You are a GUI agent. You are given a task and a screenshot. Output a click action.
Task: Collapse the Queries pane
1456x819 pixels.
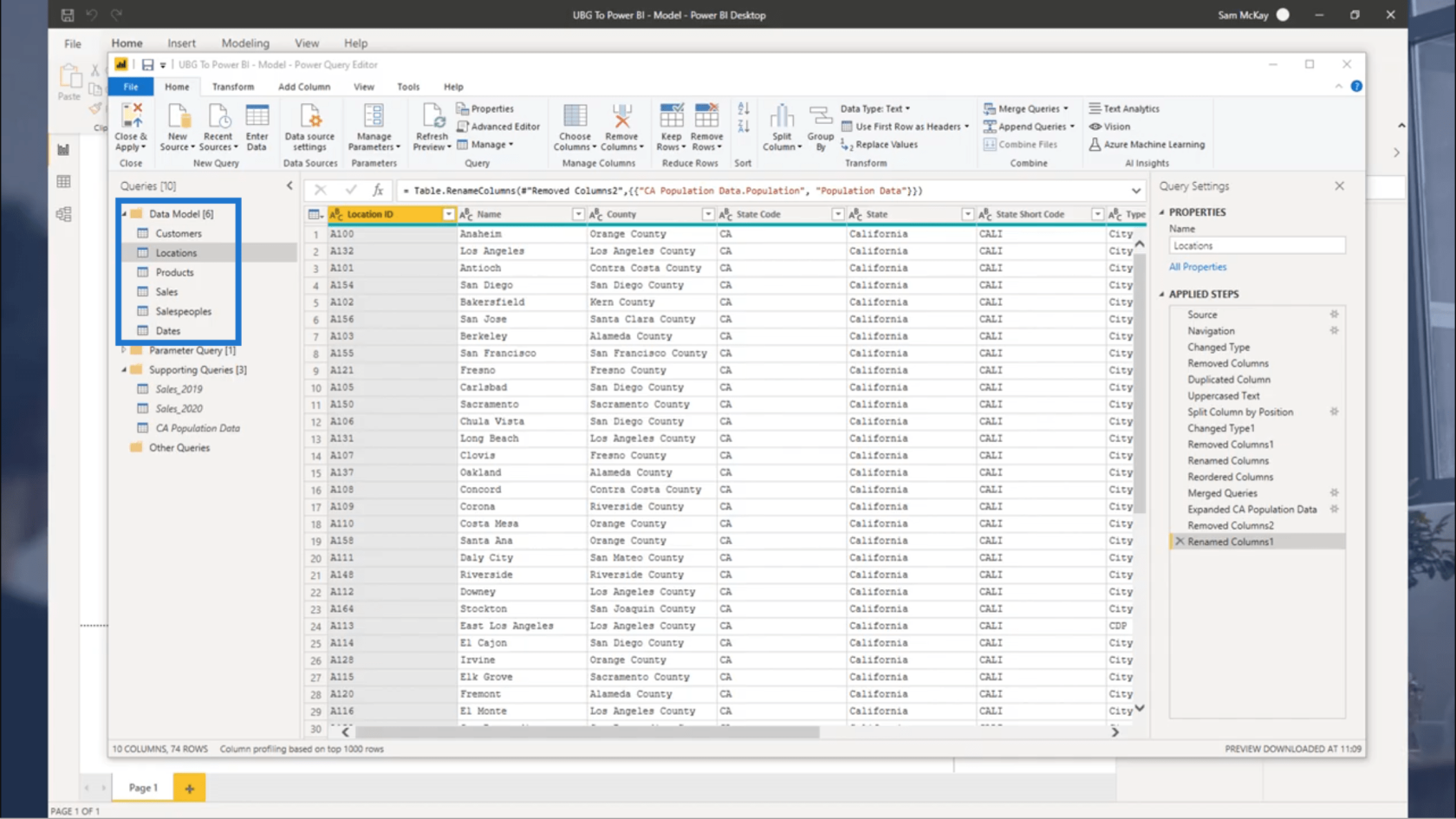289,185
